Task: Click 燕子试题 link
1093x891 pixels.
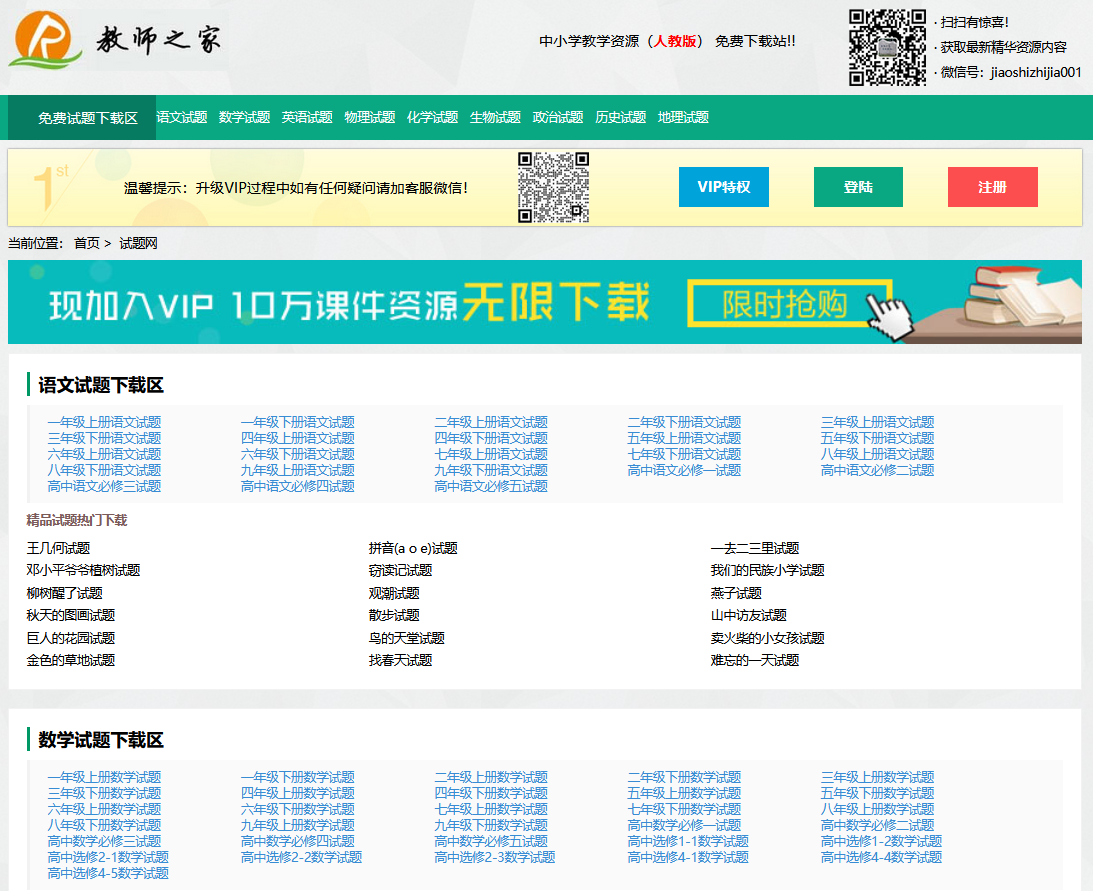Action: tap(736, 593)
